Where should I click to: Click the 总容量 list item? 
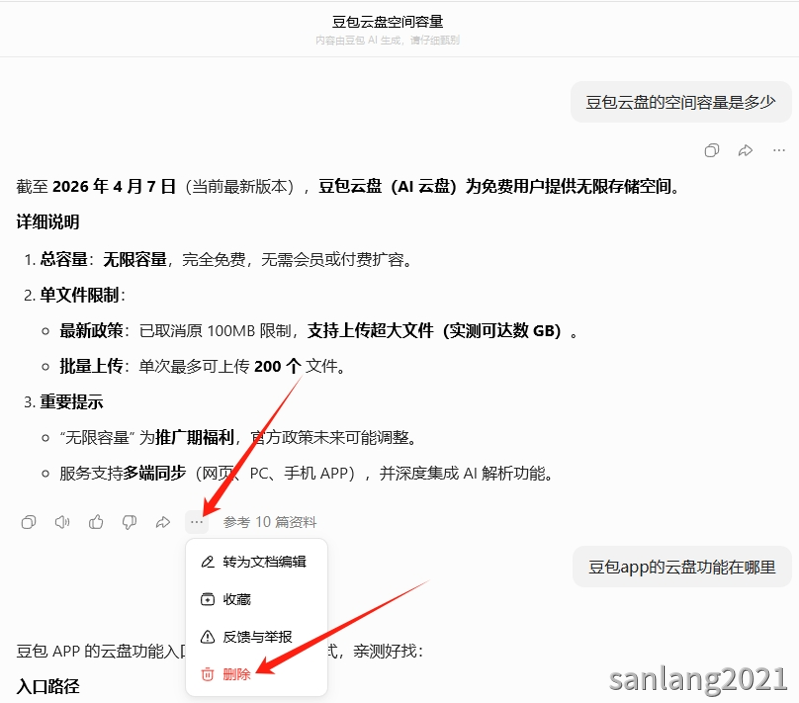point(218,260)
